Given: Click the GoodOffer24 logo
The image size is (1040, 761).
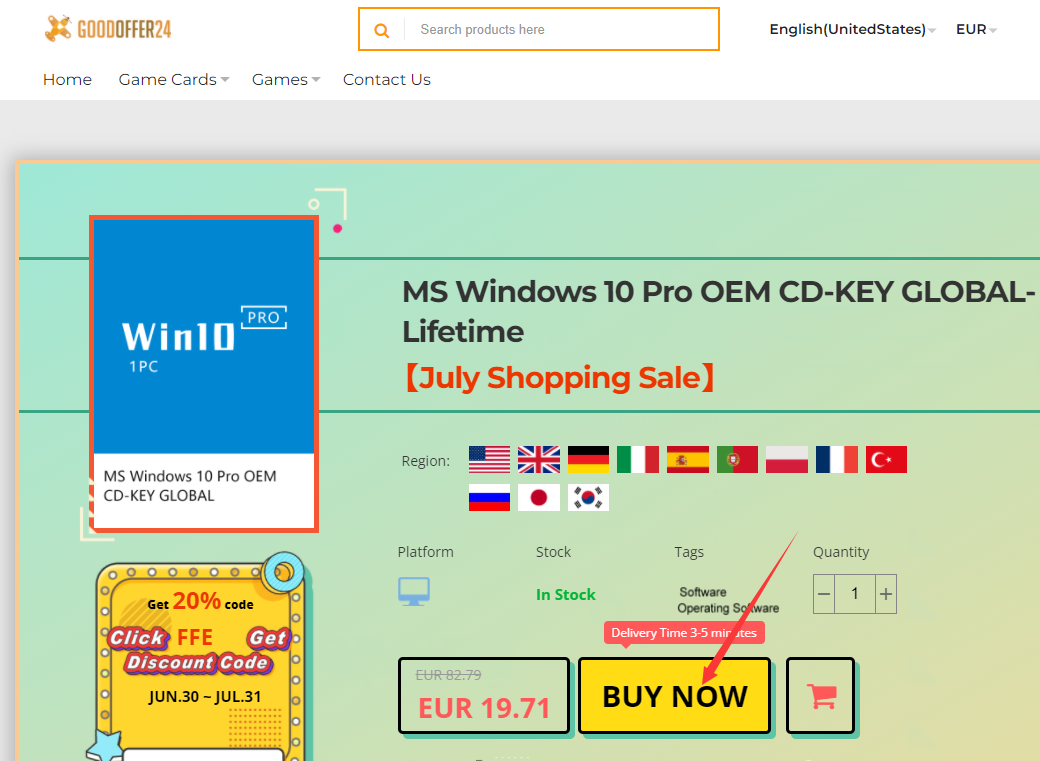Looking at the screenshot, I should point(107,29).
